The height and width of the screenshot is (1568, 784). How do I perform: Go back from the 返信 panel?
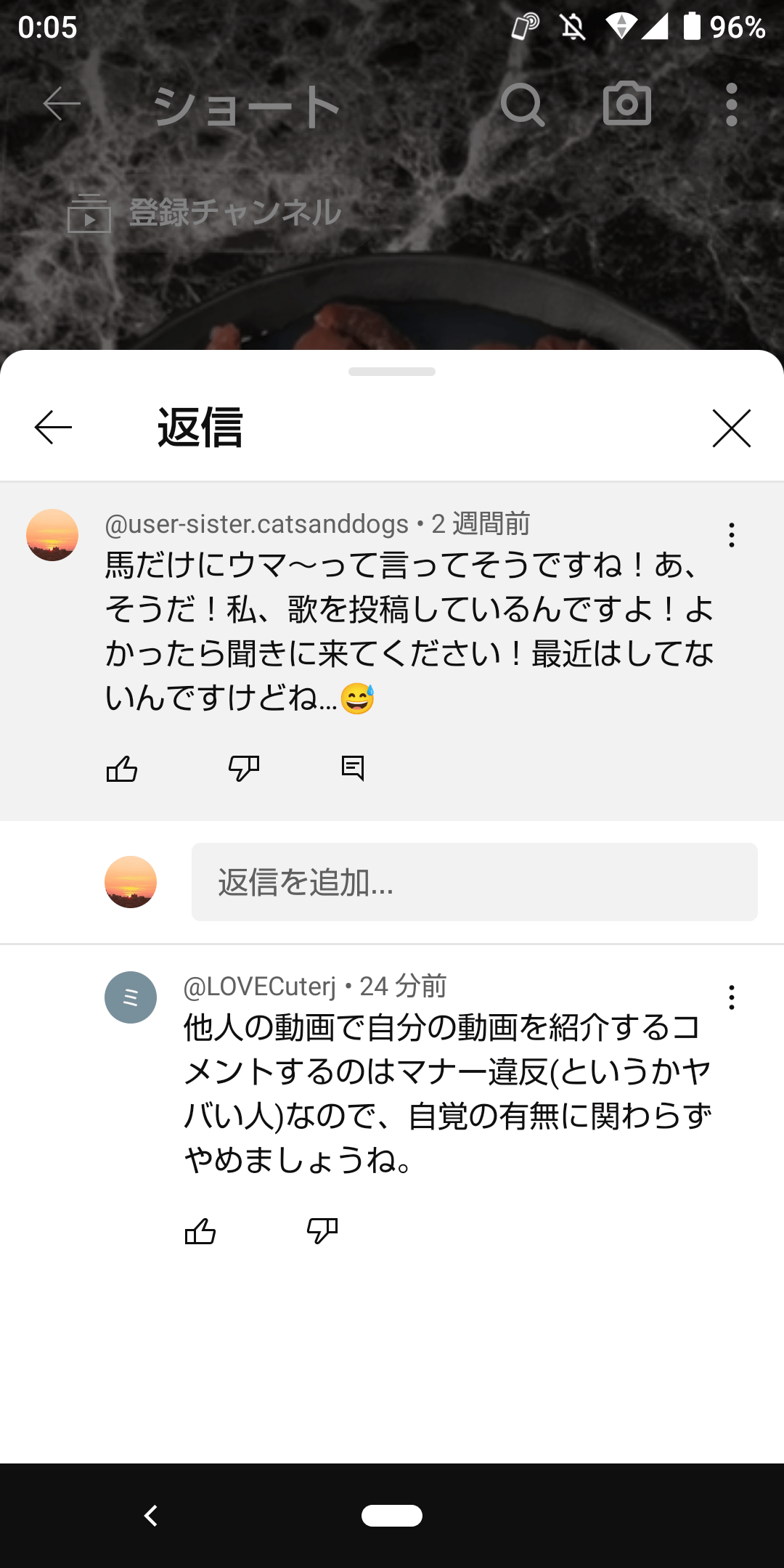(53, 427)
